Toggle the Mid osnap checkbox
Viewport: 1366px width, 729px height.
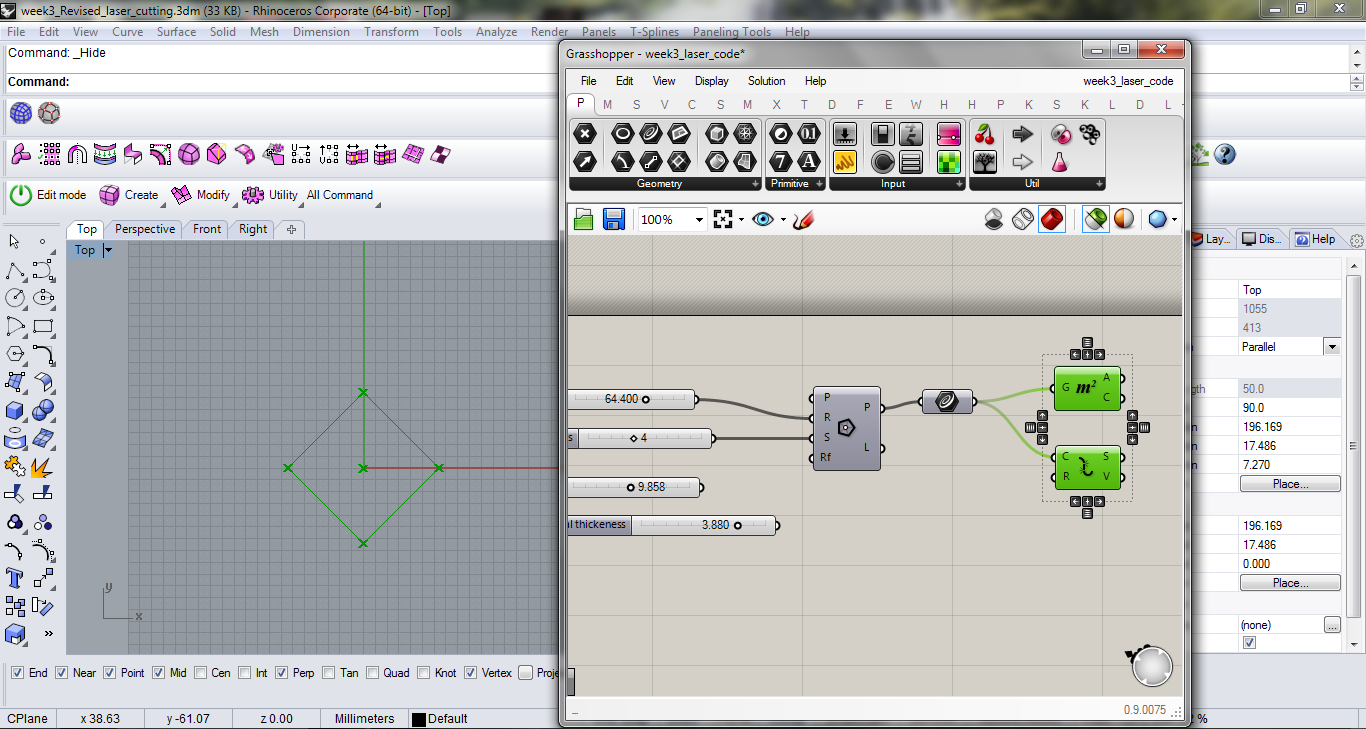158,673
